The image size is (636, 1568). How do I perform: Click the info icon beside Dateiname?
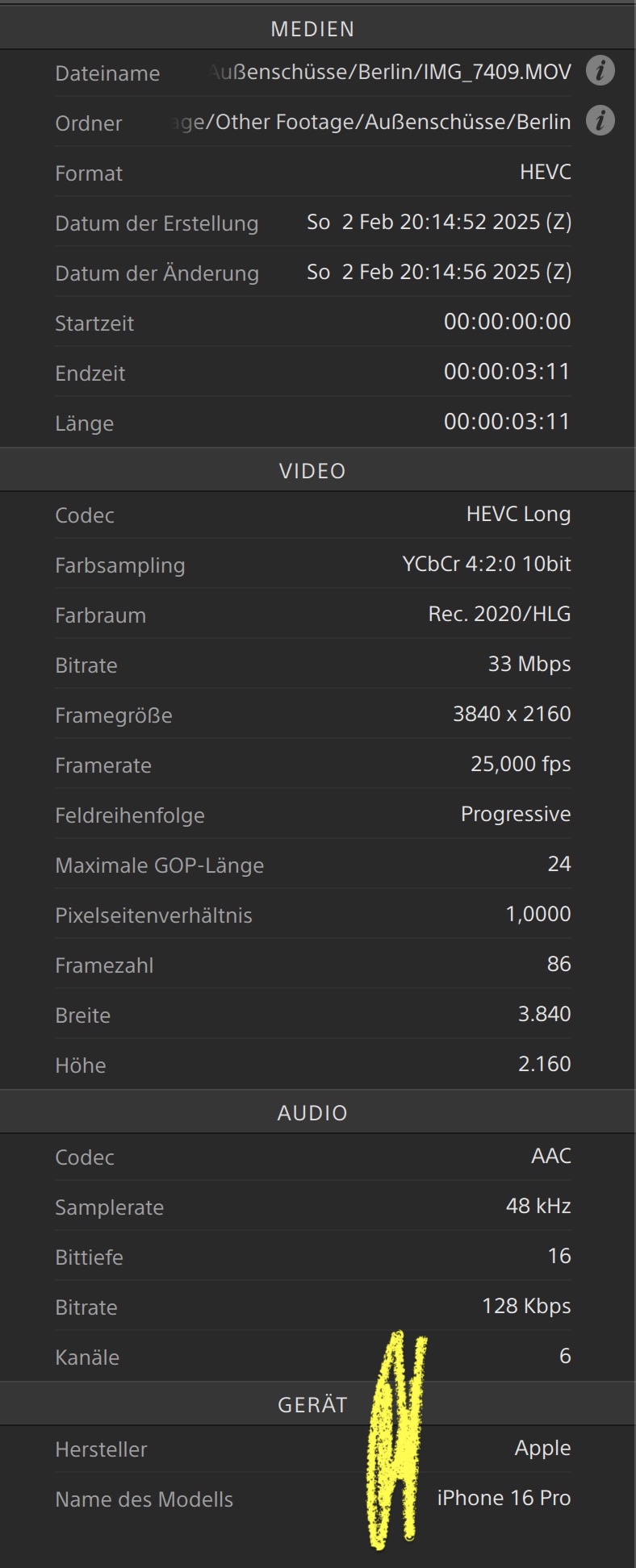tap(600, 71)
